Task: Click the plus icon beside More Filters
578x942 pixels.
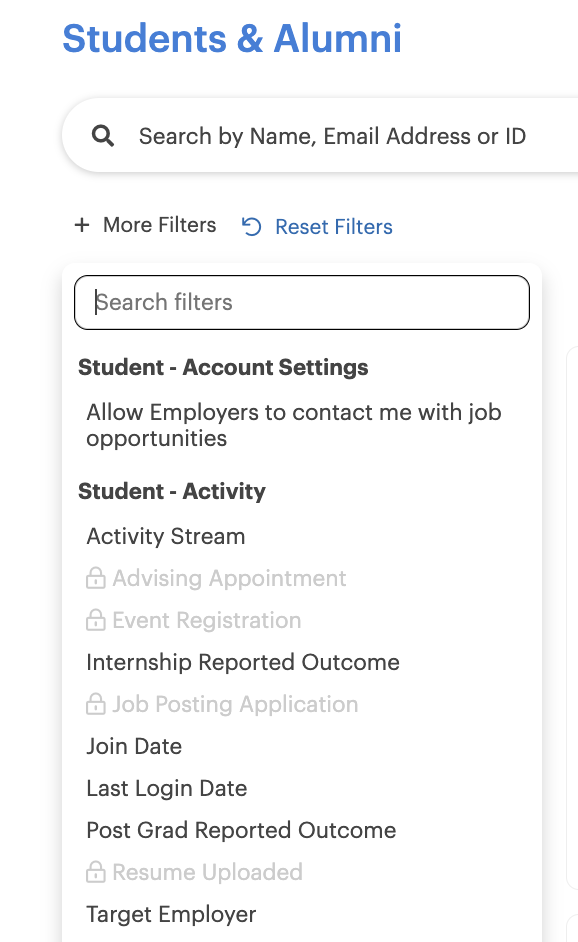Action: (82, 225)
